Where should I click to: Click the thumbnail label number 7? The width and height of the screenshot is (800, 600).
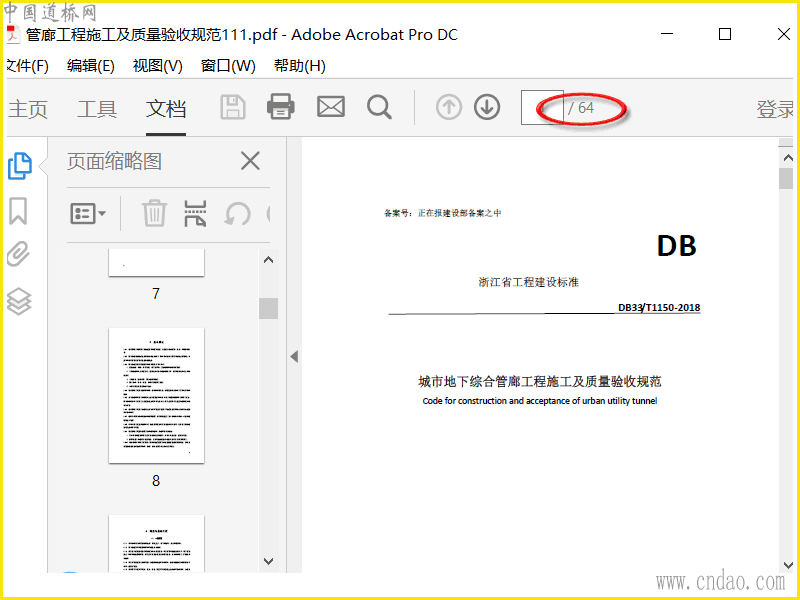pyautogui.click(x=156, y=293)
